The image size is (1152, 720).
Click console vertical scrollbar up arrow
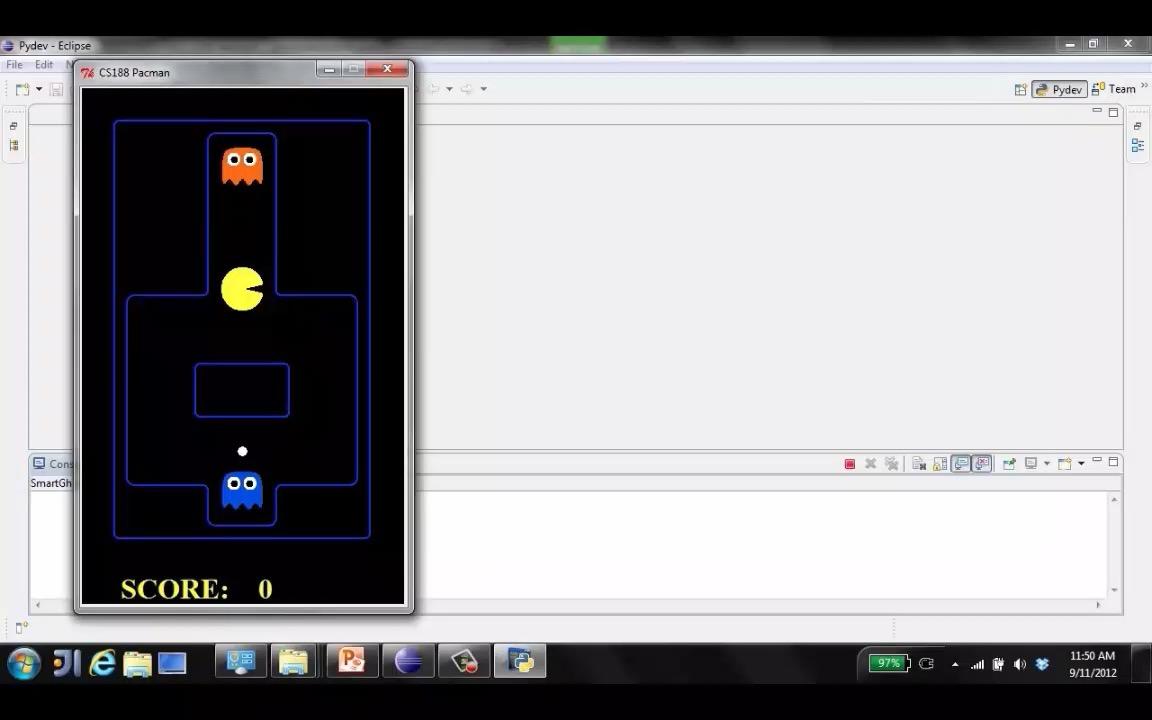click(1115, 500)
